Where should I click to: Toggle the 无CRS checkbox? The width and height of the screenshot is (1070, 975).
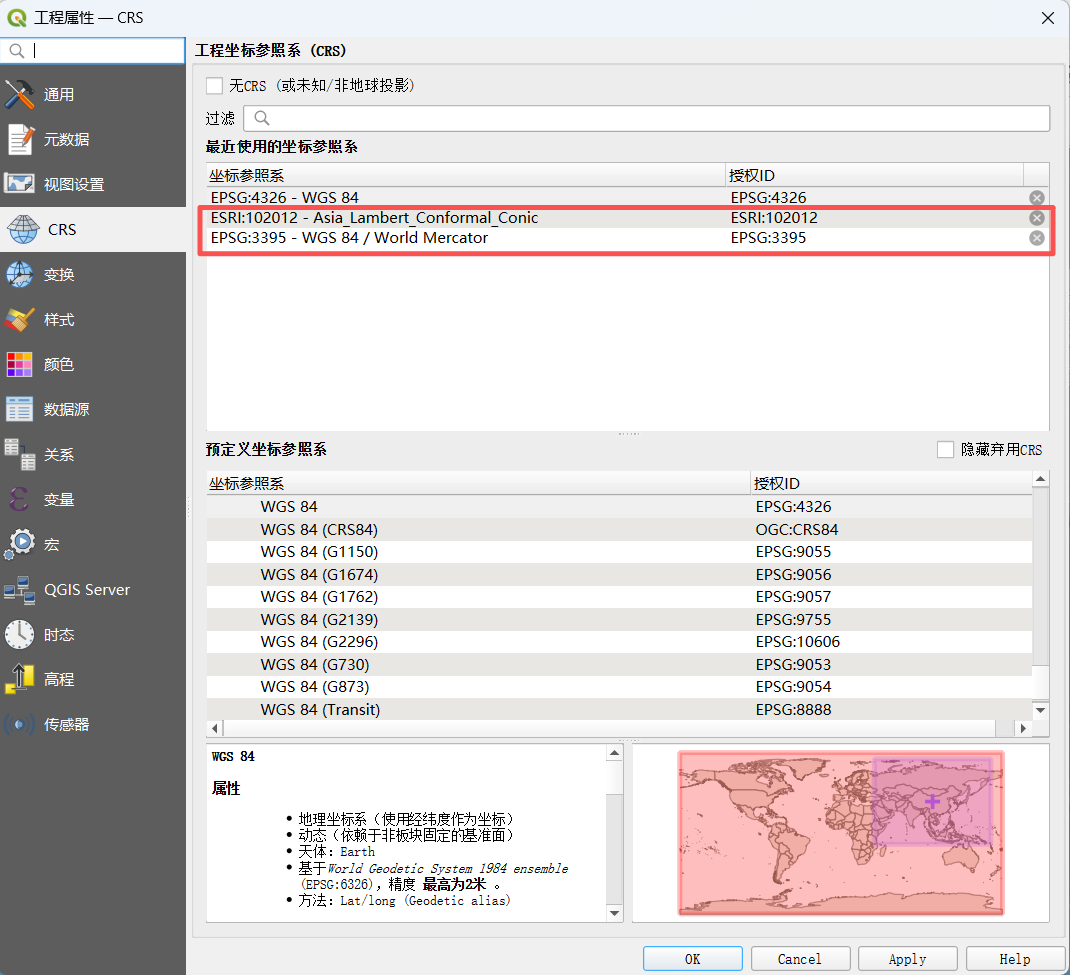[x=214, y=85]
